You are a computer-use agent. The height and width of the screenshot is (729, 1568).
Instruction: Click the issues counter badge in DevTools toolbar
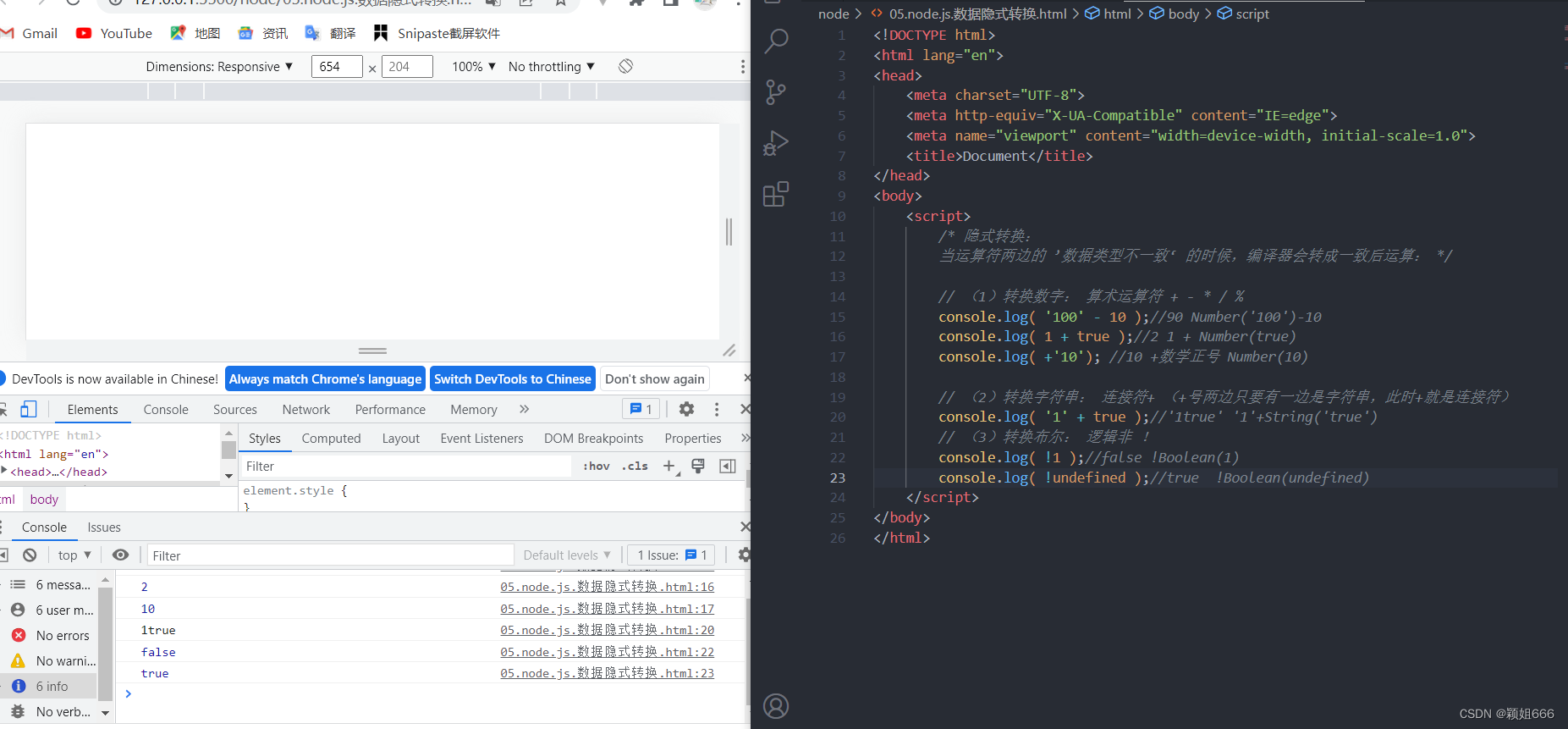[641, 409]
